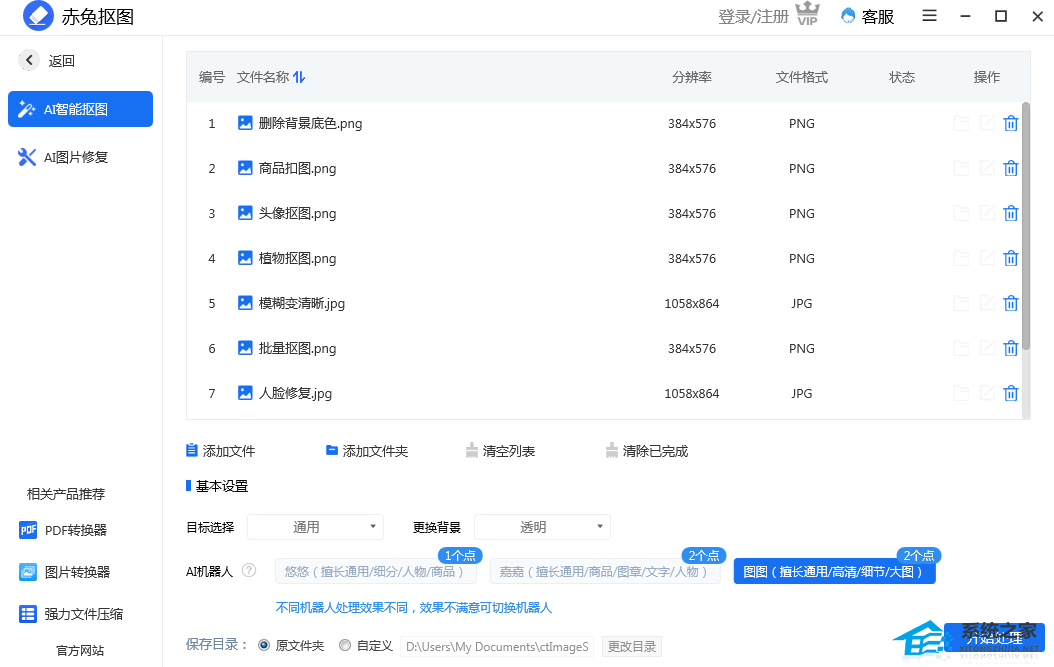
Task: Expand the 目标选择 dropdown
Action: coord(314,527)
